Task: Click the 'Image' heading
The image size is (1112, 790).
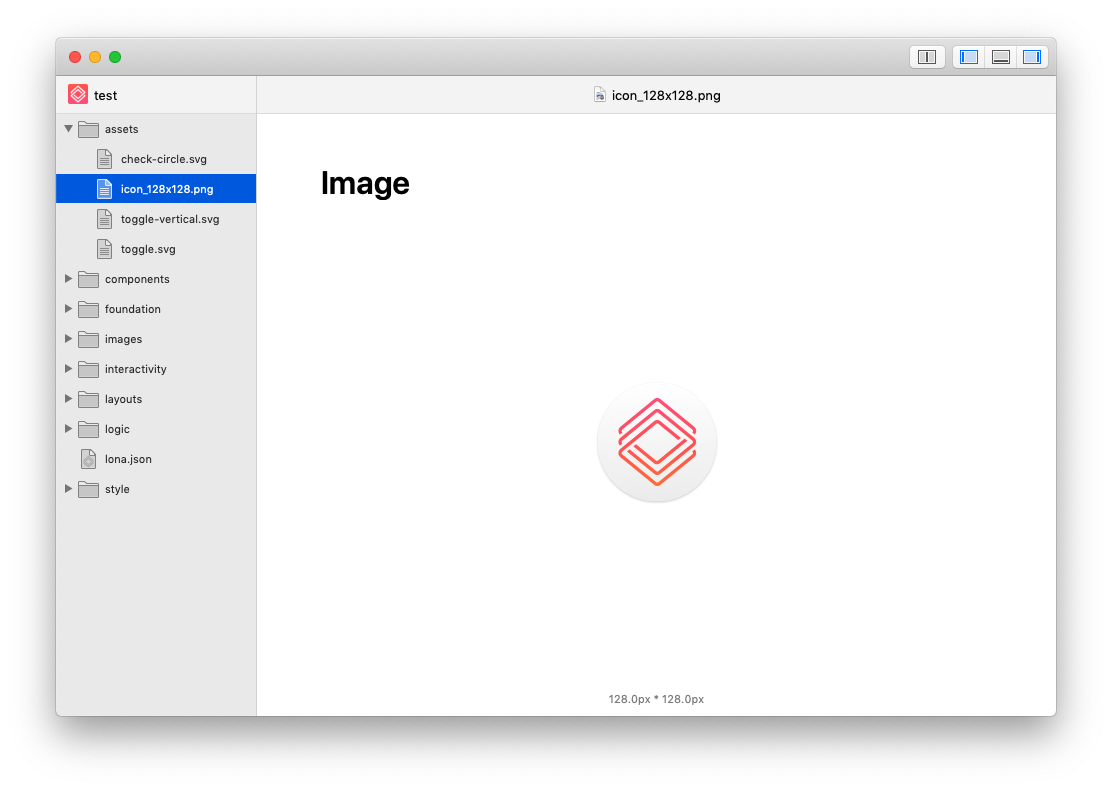Action: coord(365,183)
